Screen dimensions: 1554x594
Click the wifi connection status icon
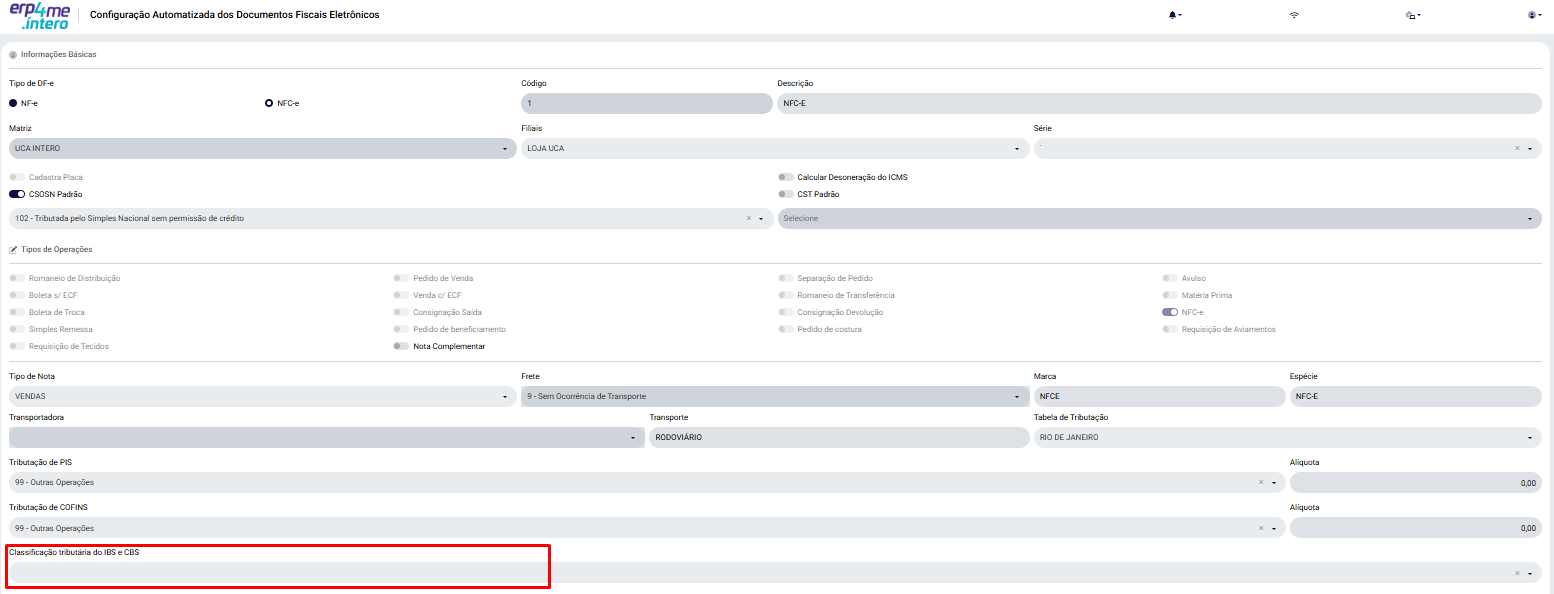[1294, 15]
